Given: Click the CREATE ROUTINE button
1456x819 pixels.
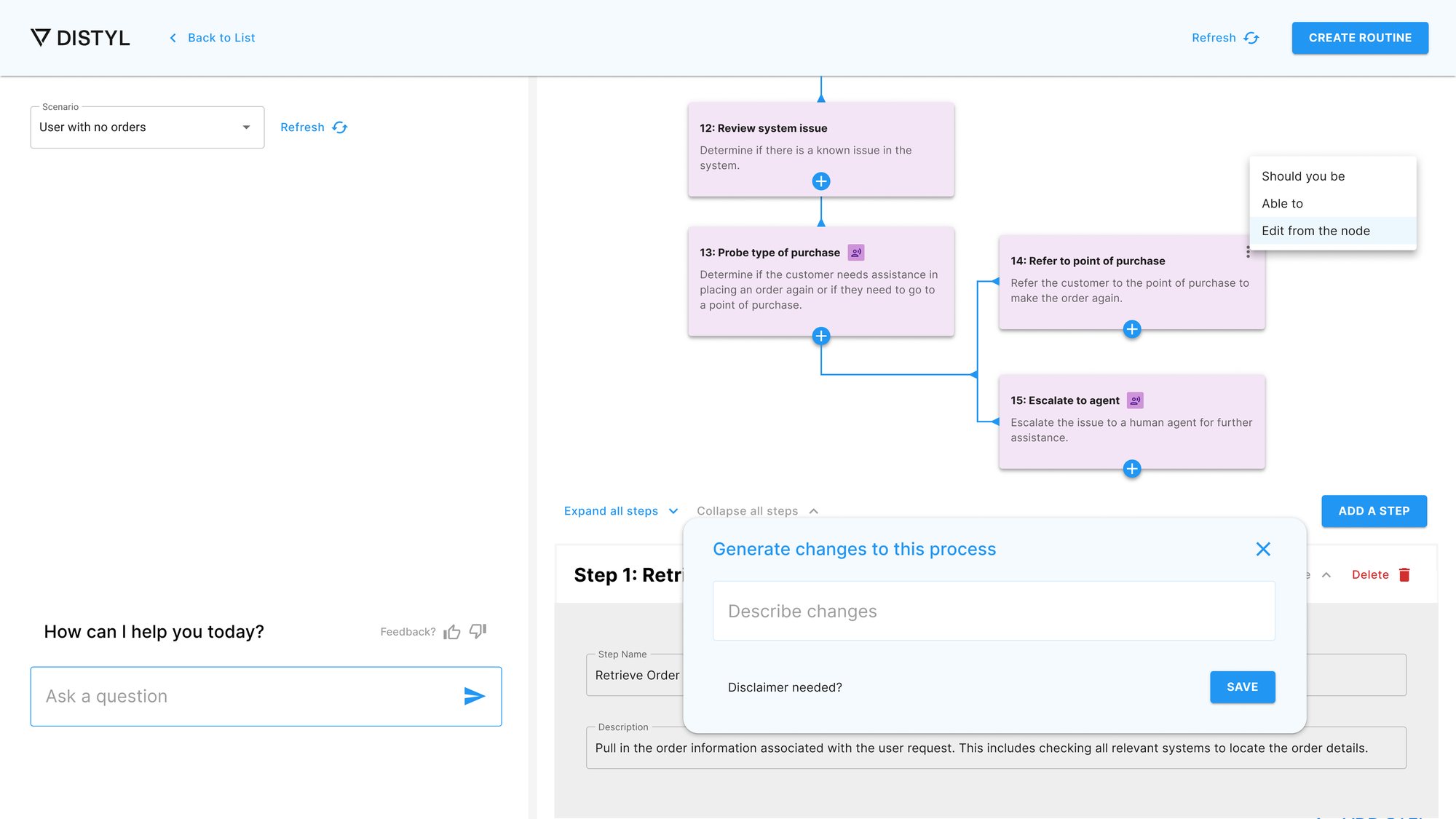Looking at the screenshot, I should [1360, 38].
